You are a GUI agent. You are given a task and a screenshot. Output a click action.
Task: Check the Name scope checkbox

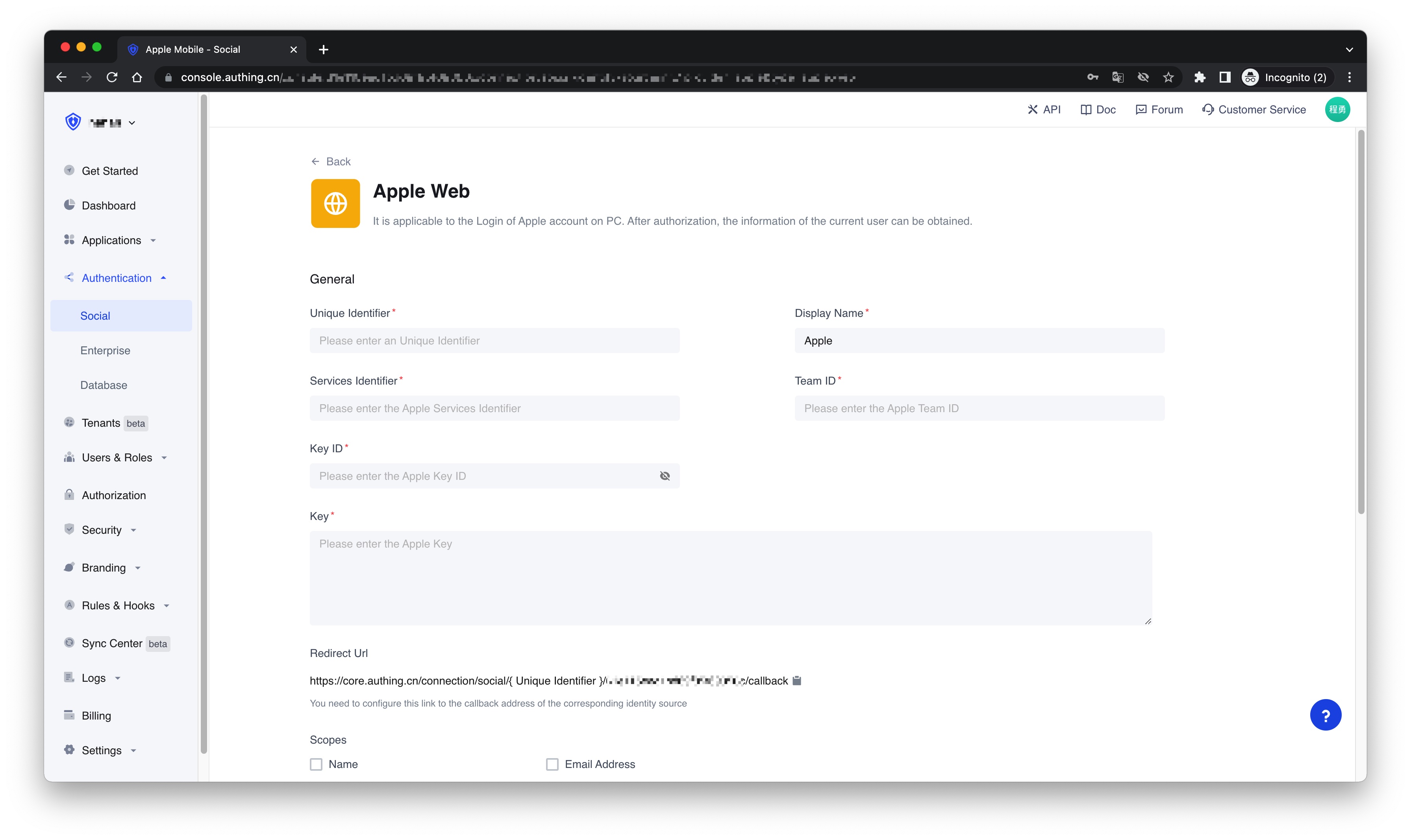pos(316,764)
